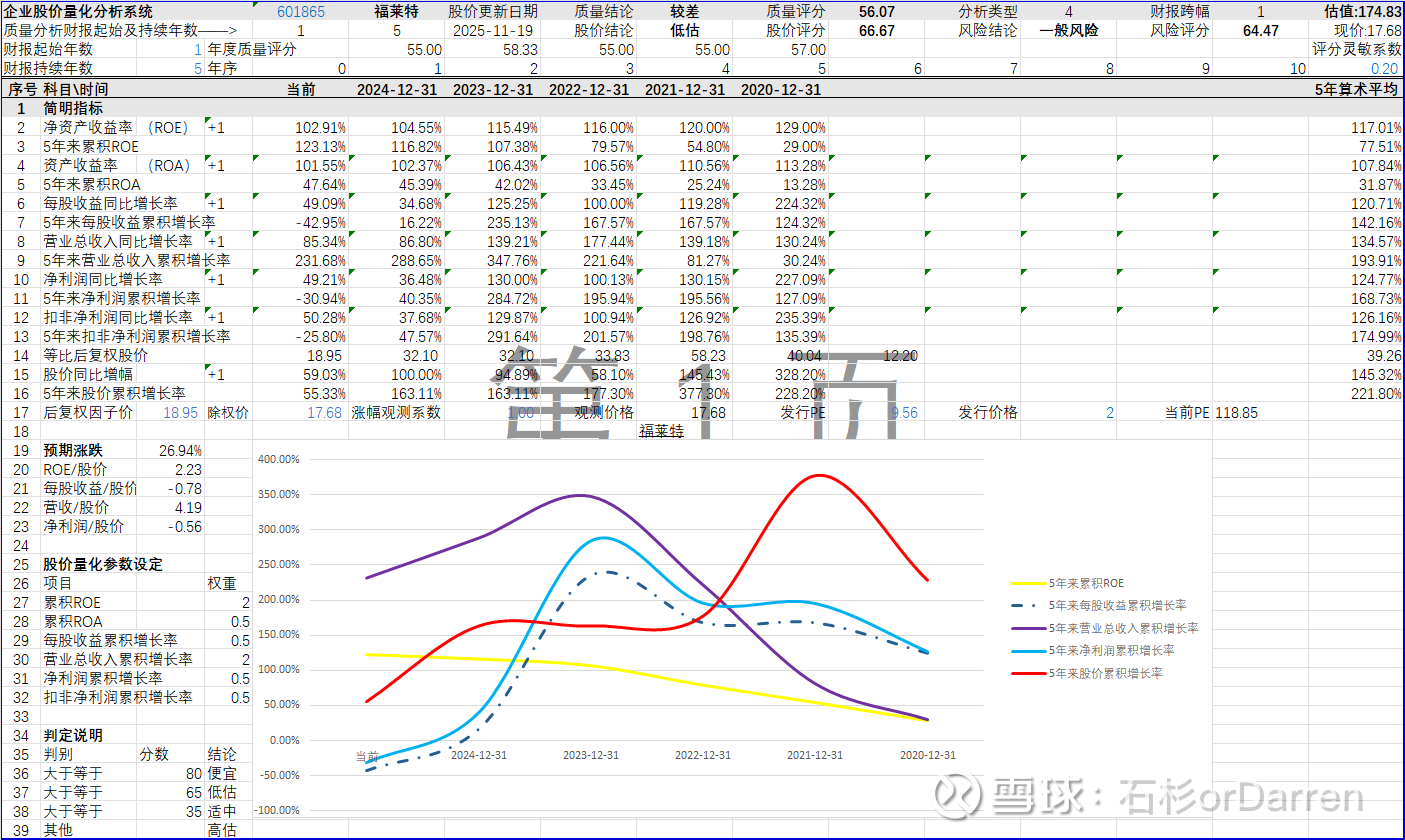Click the 5年来累积ROA row label

pos(92,184)
